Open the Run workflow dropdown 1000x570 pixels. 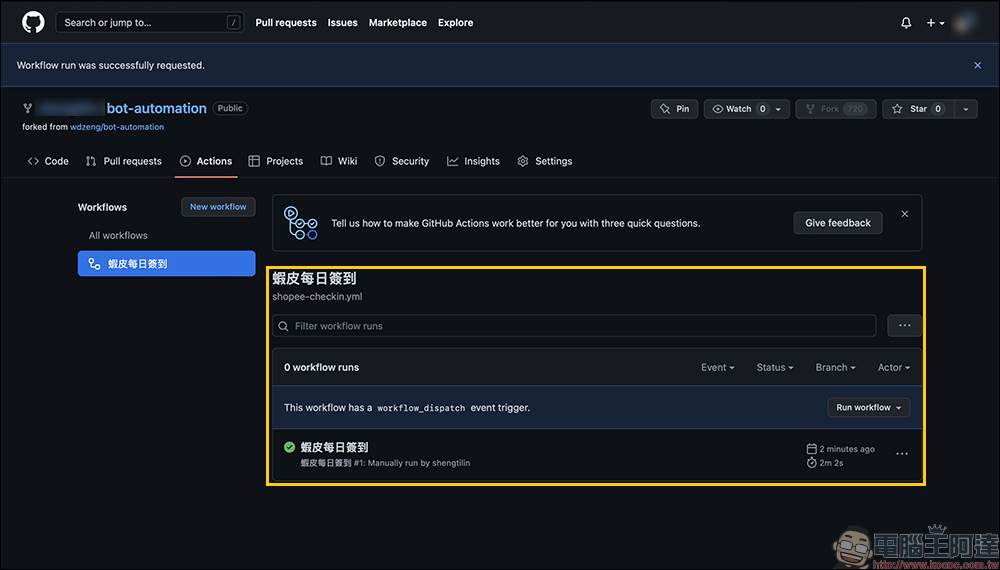point(868,408)
